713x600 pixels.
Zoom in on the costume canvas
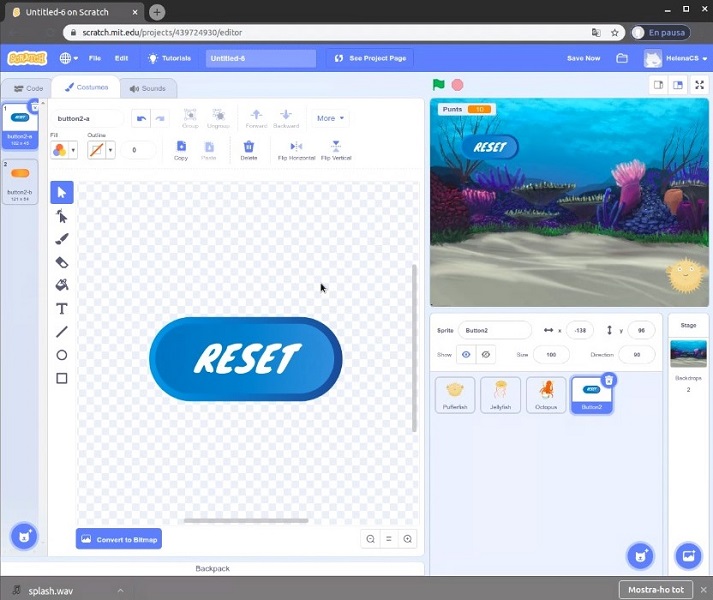407,539
